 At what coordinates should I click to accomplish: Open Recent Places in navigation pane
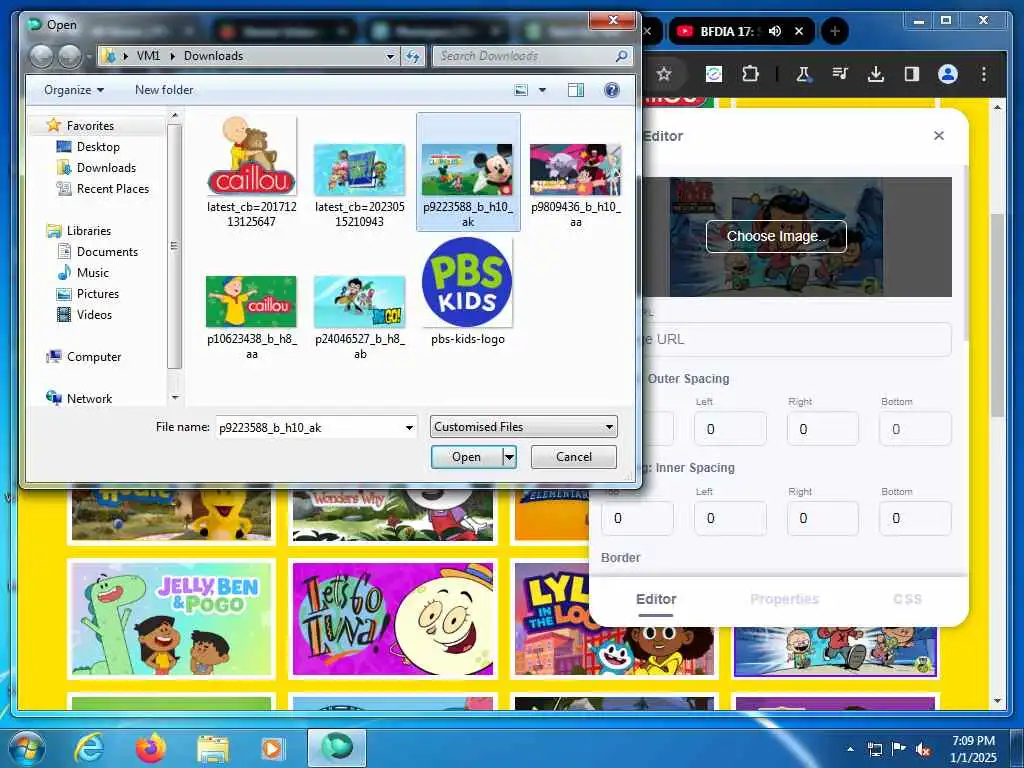pyautogui.click(x=112, y=189)
